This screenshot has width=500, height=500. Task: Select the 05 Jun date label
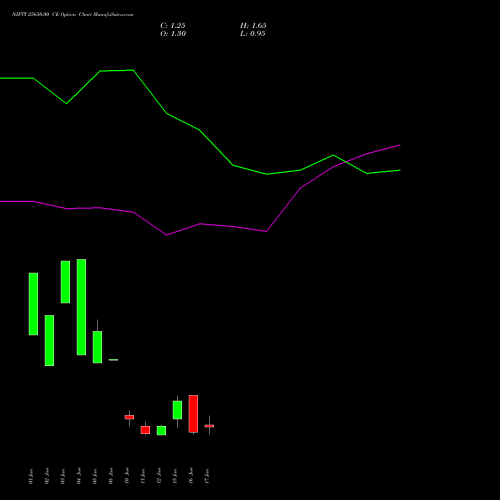[x=95, y=476]
